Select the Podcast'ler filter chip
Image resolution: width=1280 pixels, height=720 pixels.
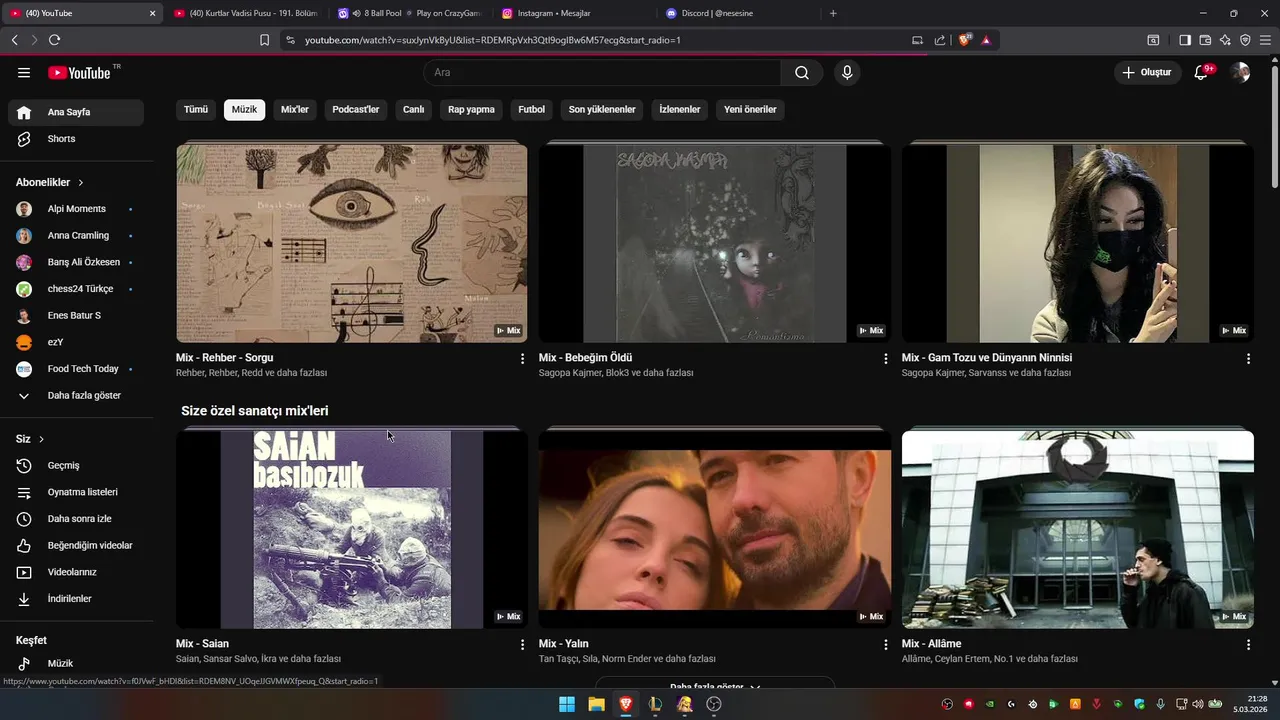click(356, 110)
